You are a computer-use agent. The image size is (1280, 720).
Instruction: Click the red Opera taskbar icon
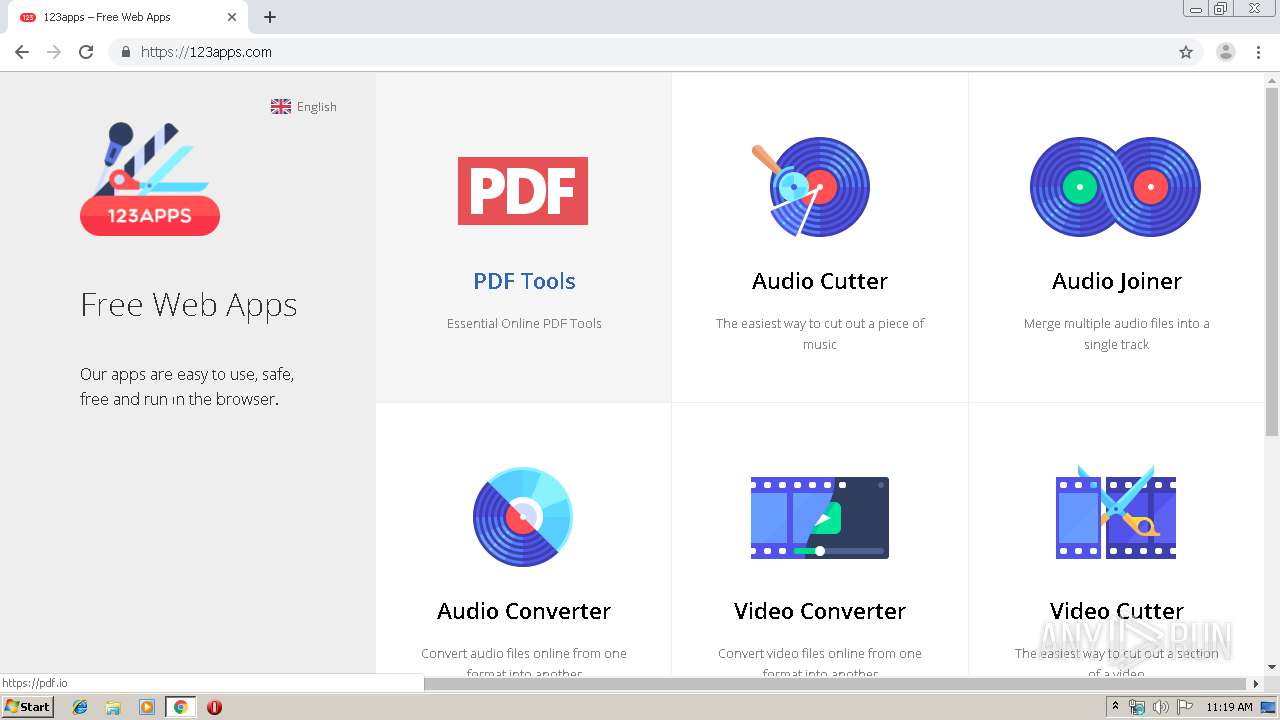coord(214,707)
